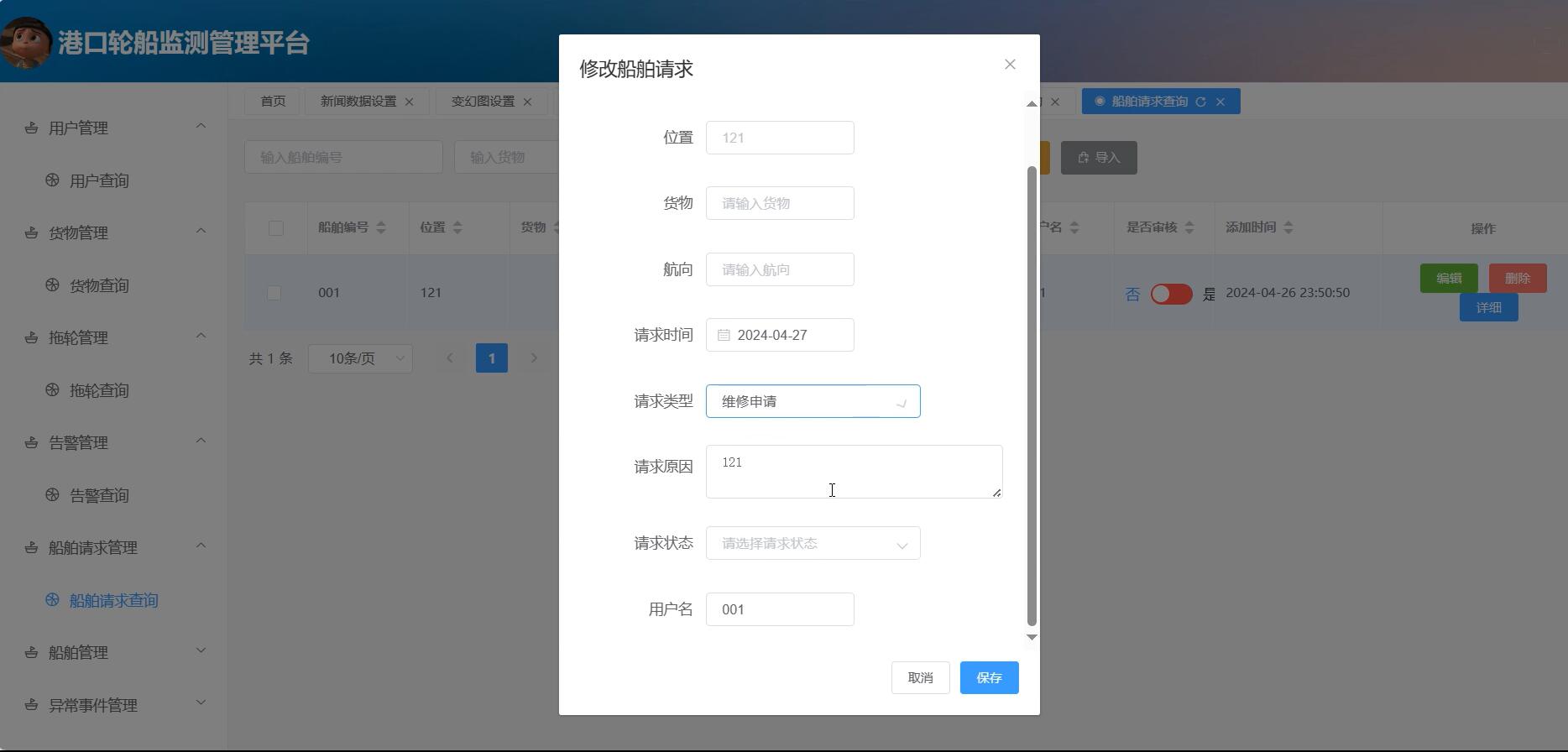Click the dialog scrollbar up arrow
The height and width of the screenshot is (752, 1568).
click(1032, 103)
